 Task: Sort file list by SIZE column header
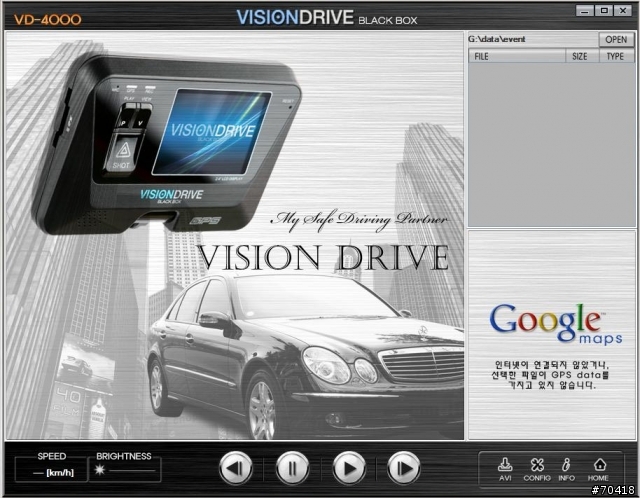point(582,56)
